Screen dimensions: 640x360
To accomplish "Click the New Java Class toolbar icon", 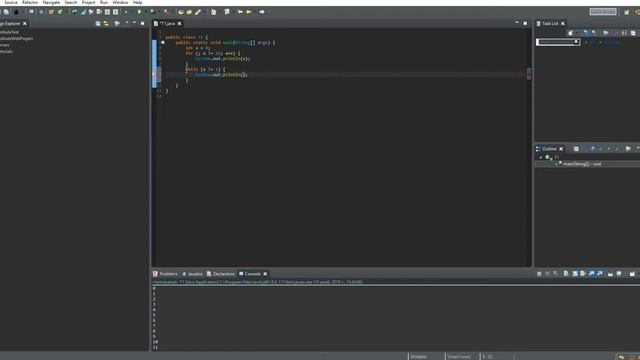I will click(x=60, y=12).
